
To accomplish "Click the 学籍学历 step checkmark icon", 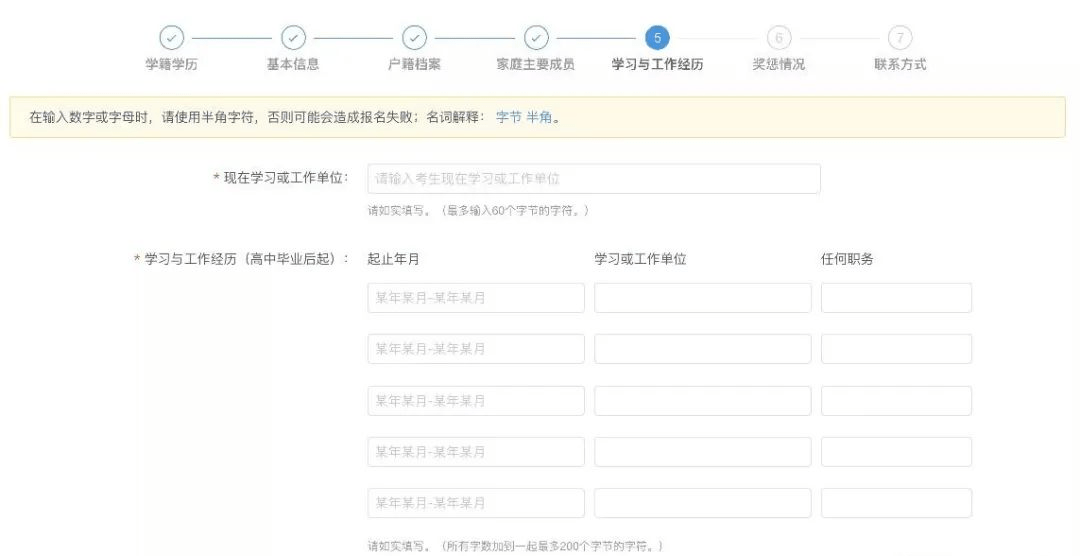I will [172, 38].
